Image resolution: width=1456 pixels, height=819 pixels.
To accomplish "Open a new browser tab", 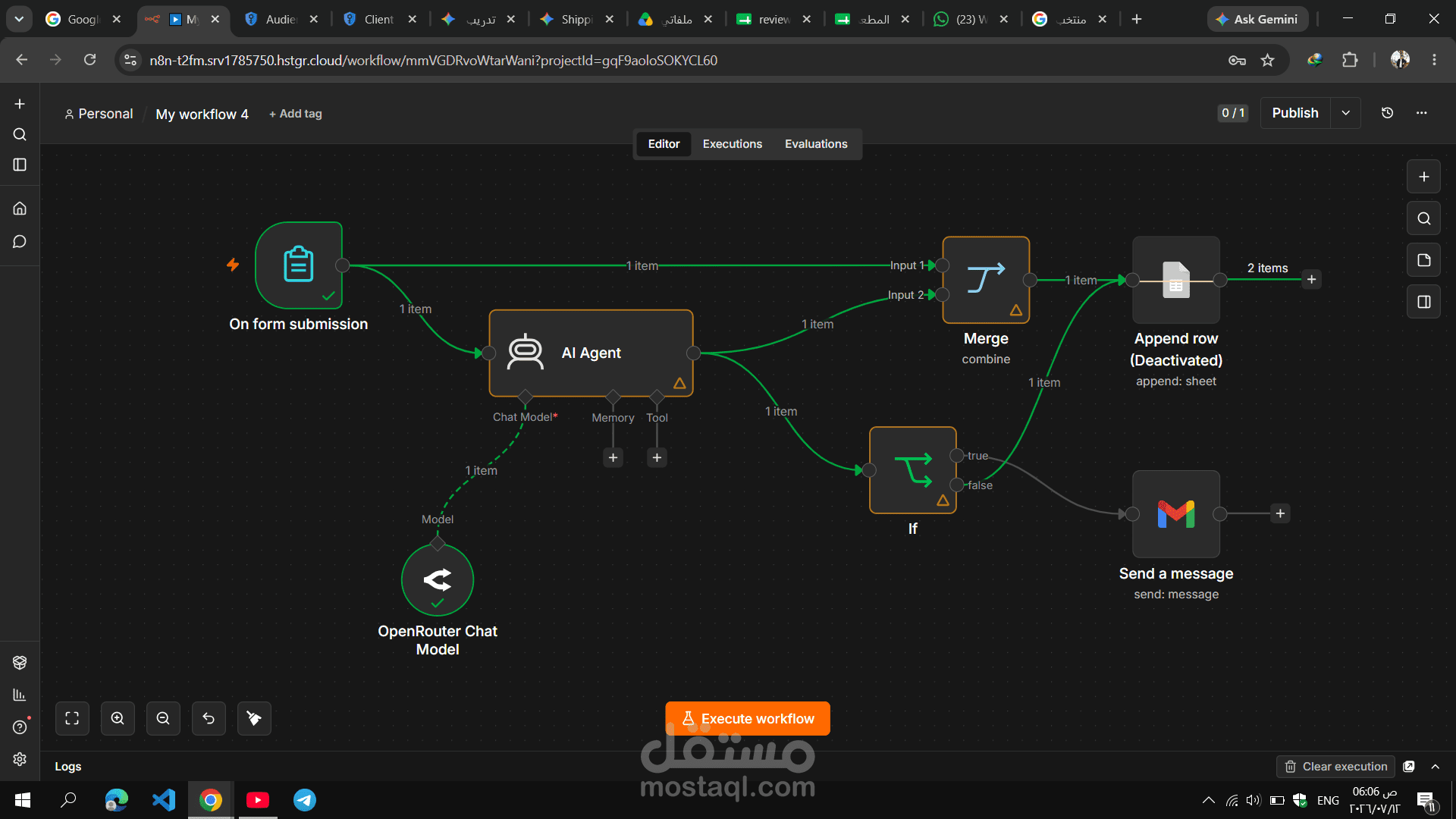I will pos(1136,19).
